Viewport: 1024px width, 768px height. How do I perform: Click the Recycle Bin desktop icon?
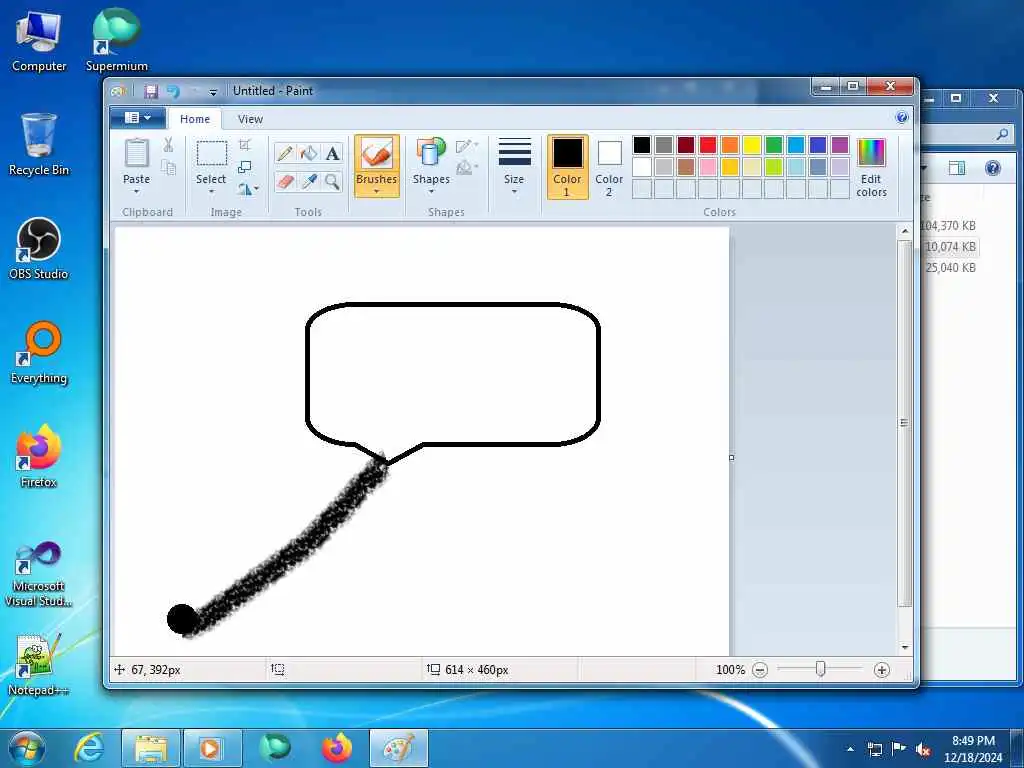coord(39,145)
